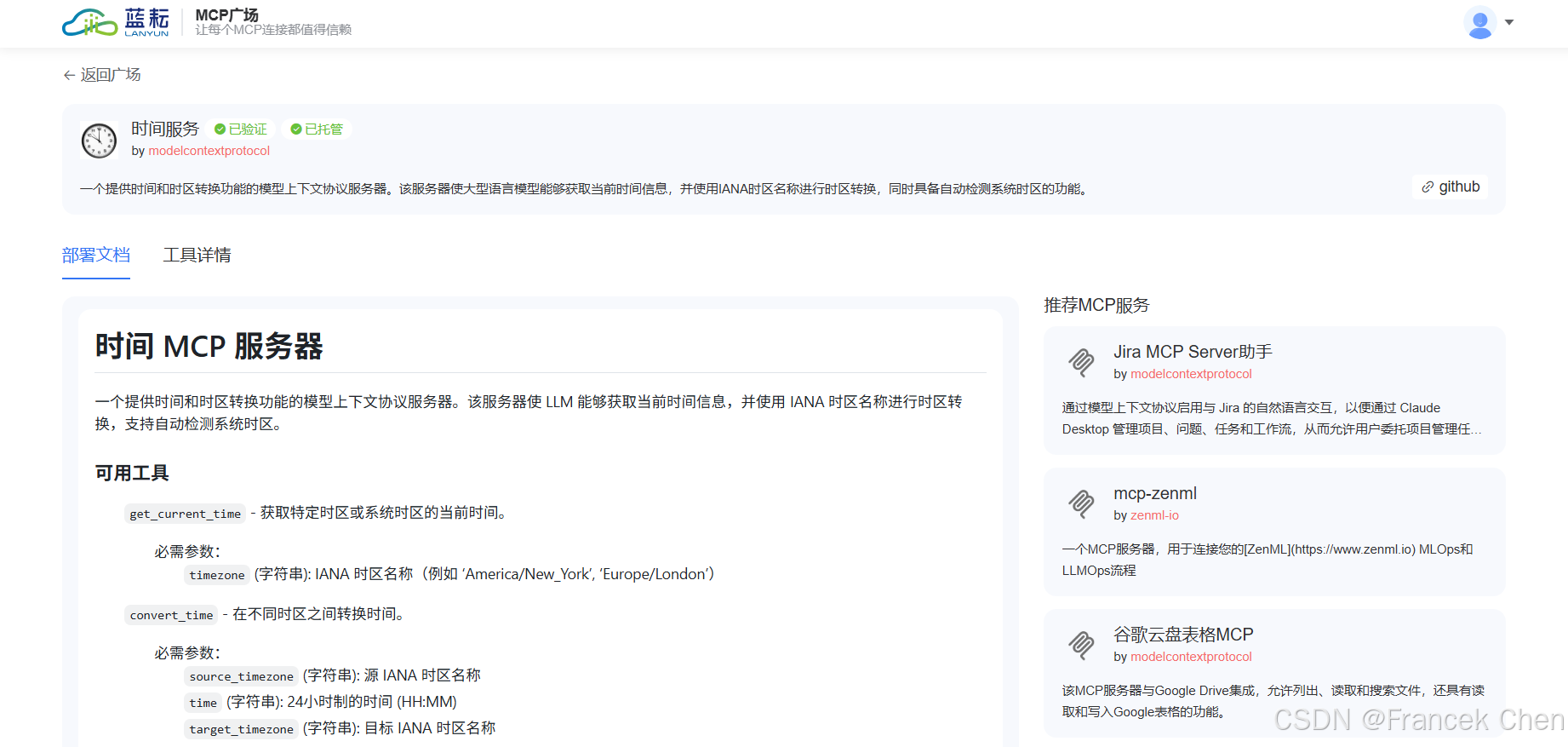The width and height of the screenshot is (1568, 747).
Task: Click the mcp-zenml service icon
Action: click(1082, 503)
